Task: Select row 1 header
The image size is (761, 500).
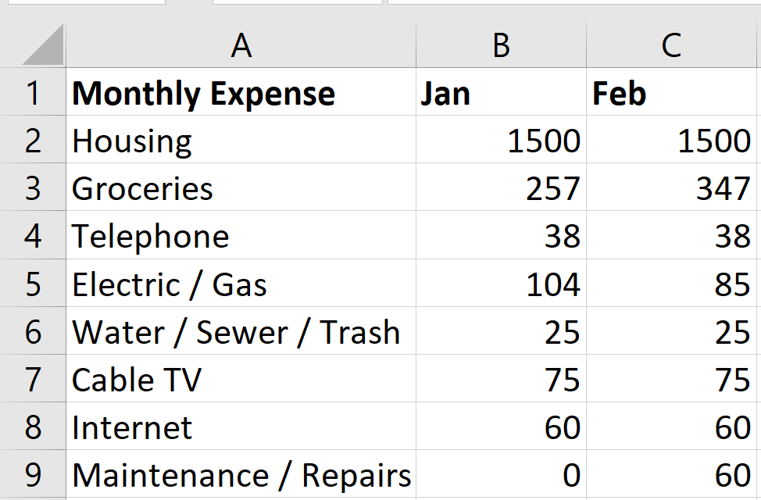Action: click(33, 93)
